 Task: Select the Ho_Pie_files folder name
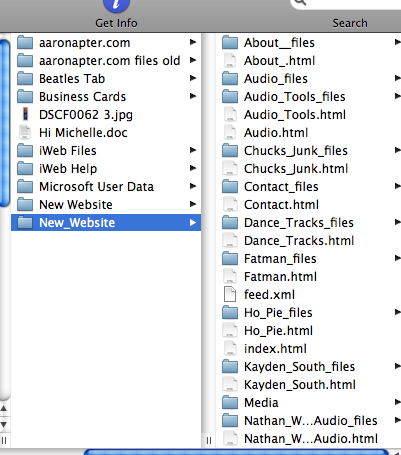[278, 313]
